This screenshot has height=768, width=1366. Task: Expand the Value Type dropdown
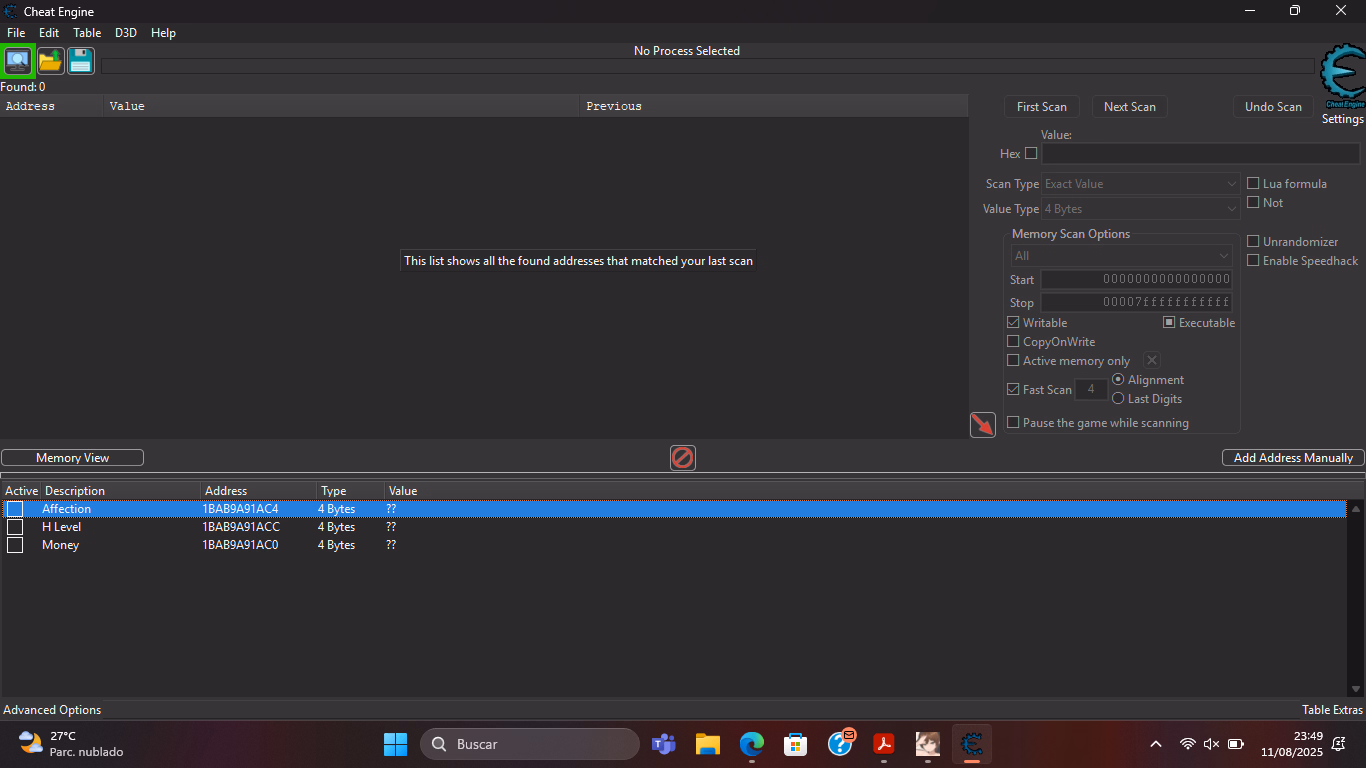pos(1140,209)
